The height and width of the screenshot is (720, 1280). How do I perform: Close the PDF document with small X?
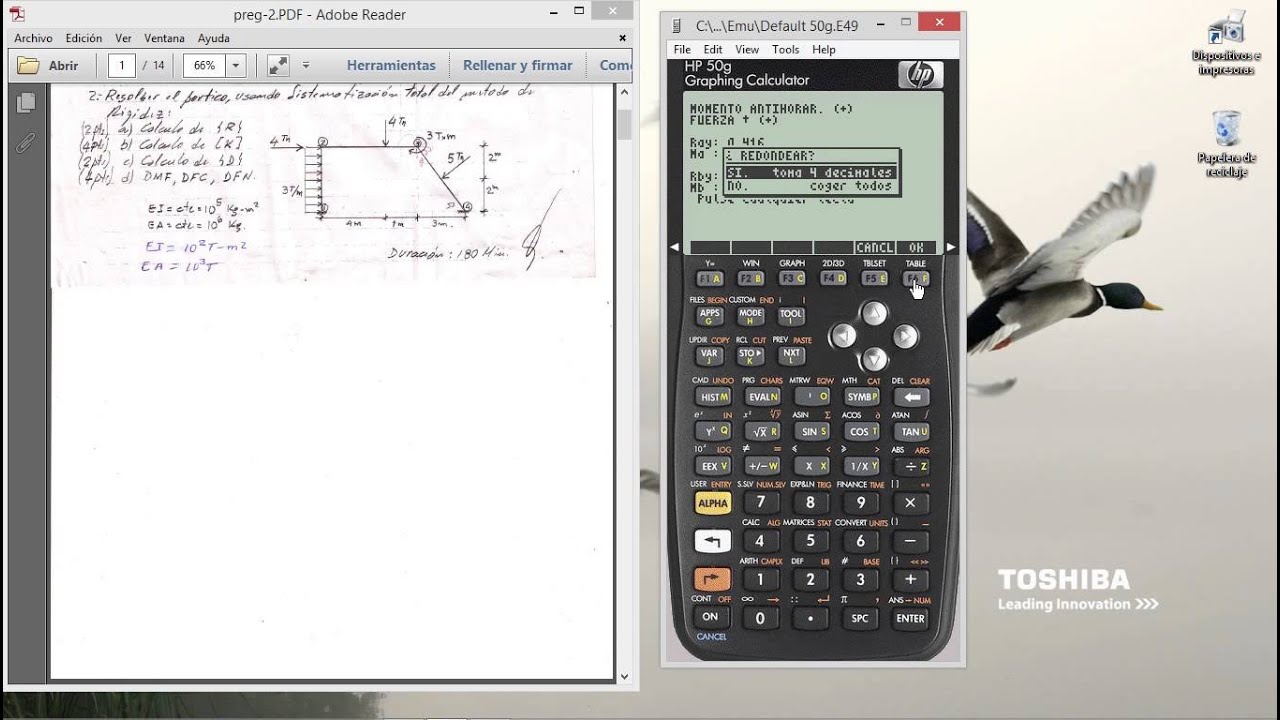[x=623, y=38]
